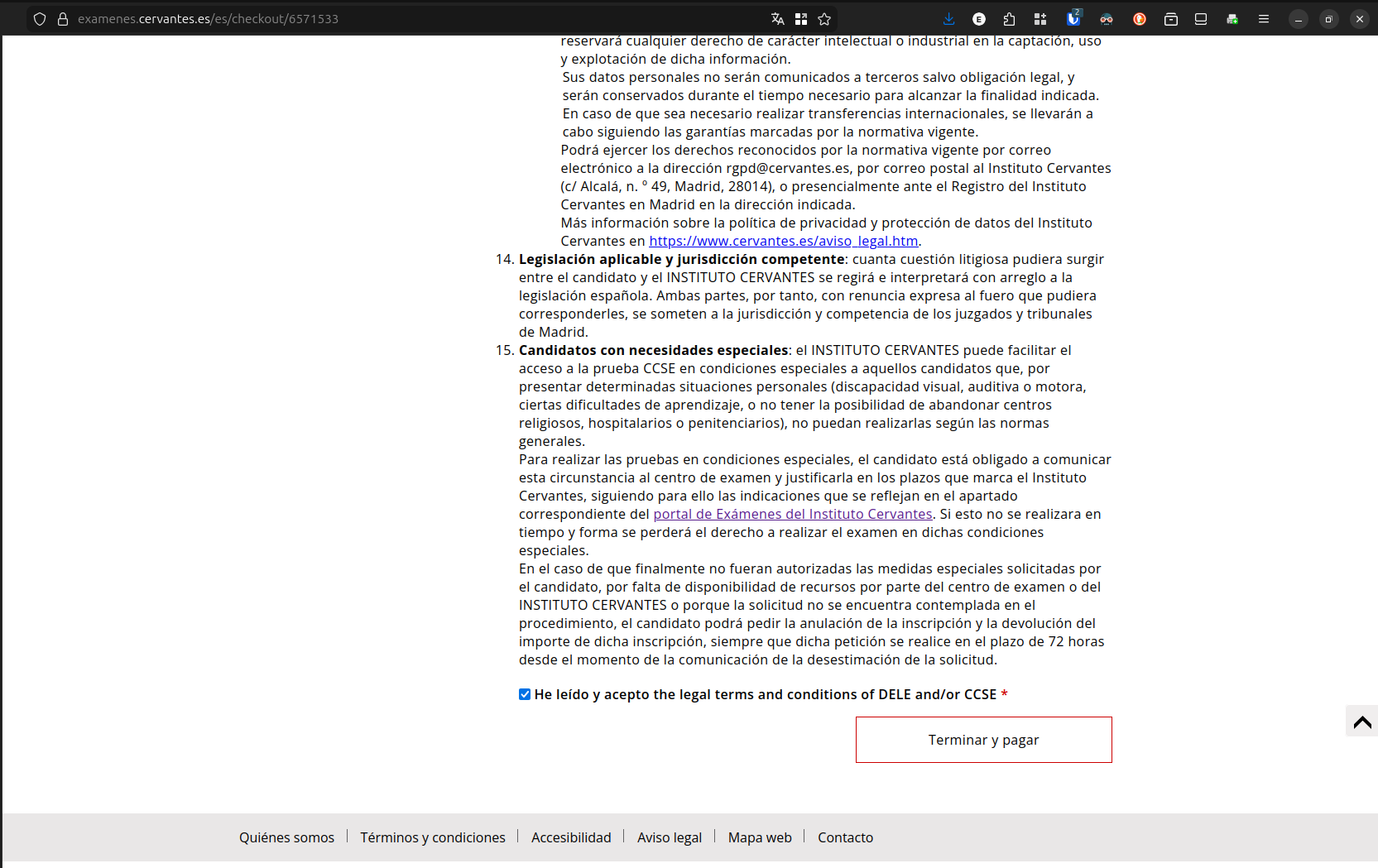1378x868 pixels.
Task: Open the downloads panel
Action: pyautogui.click(x=948, y=19)
